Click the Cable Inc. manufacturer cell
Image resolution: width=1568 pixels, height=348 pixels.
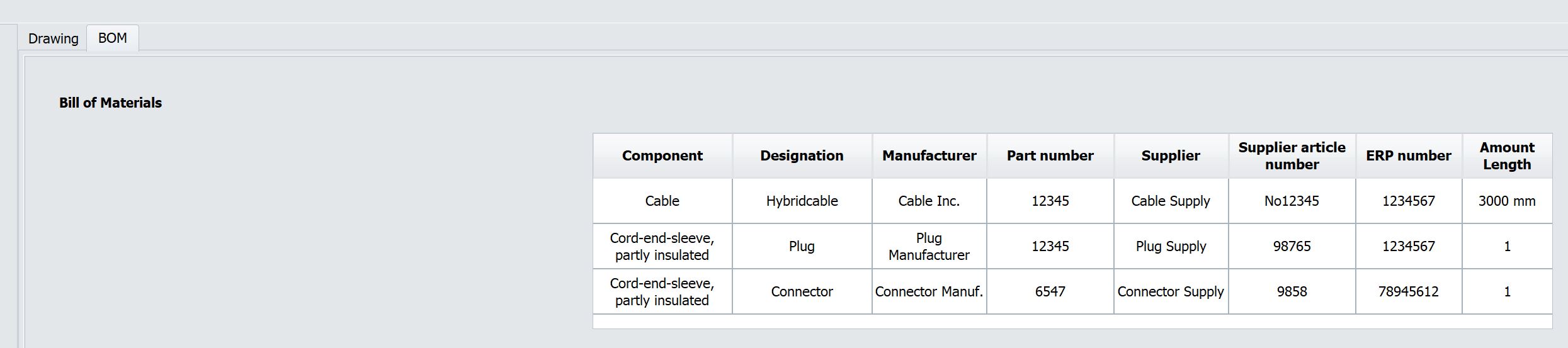point(929,201)
